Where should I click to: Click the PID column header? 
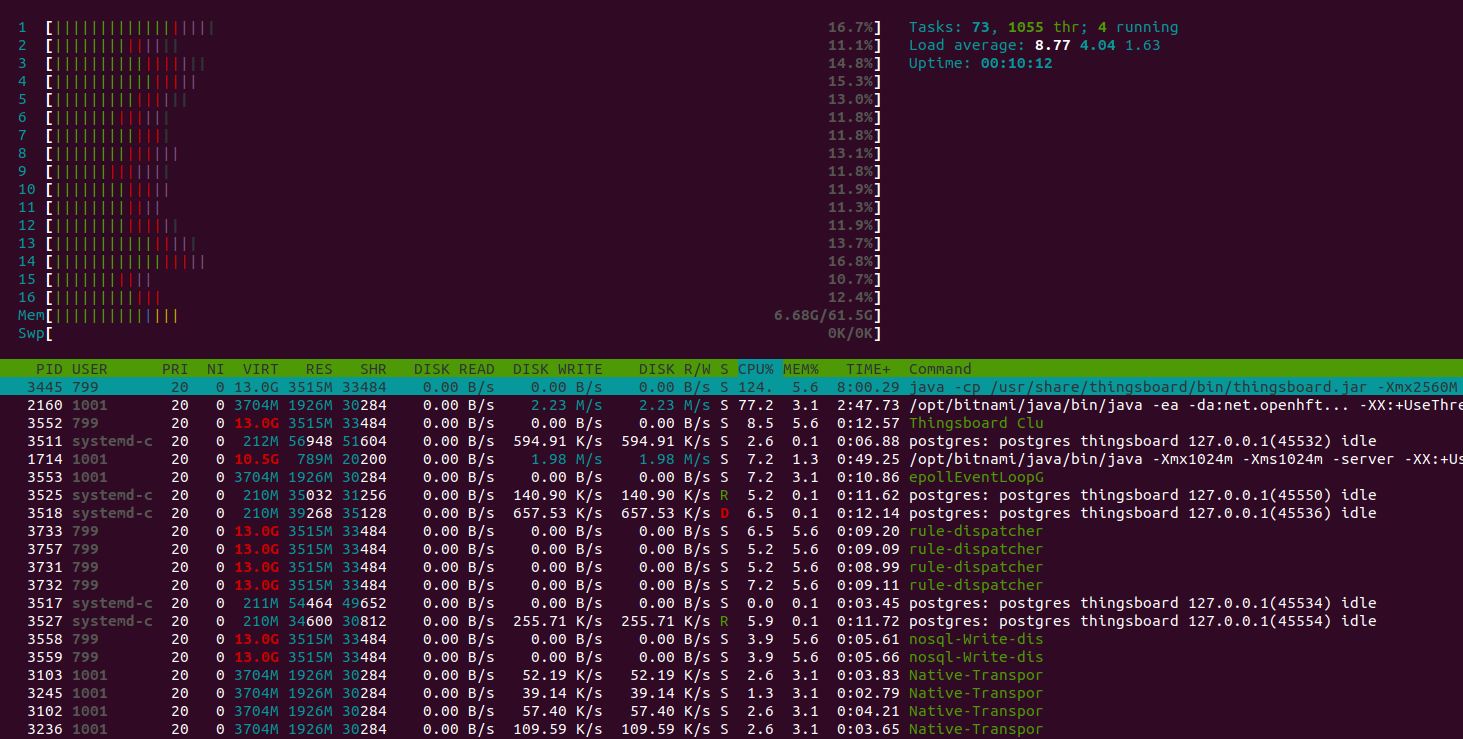click(49, 369)
